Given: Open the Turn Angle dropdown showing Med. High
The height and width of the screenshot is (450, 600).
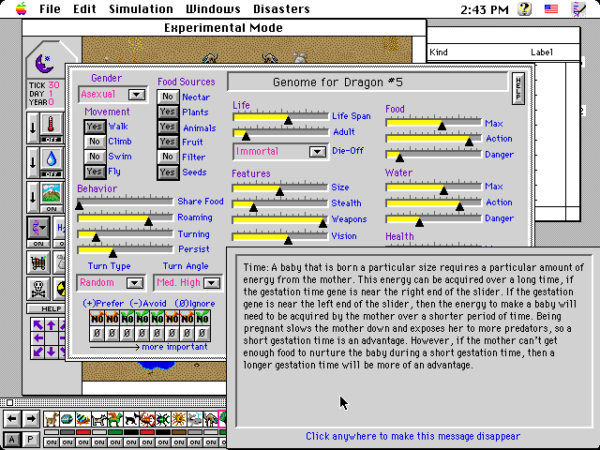Looking at the screenshot, I should (188, 283).
